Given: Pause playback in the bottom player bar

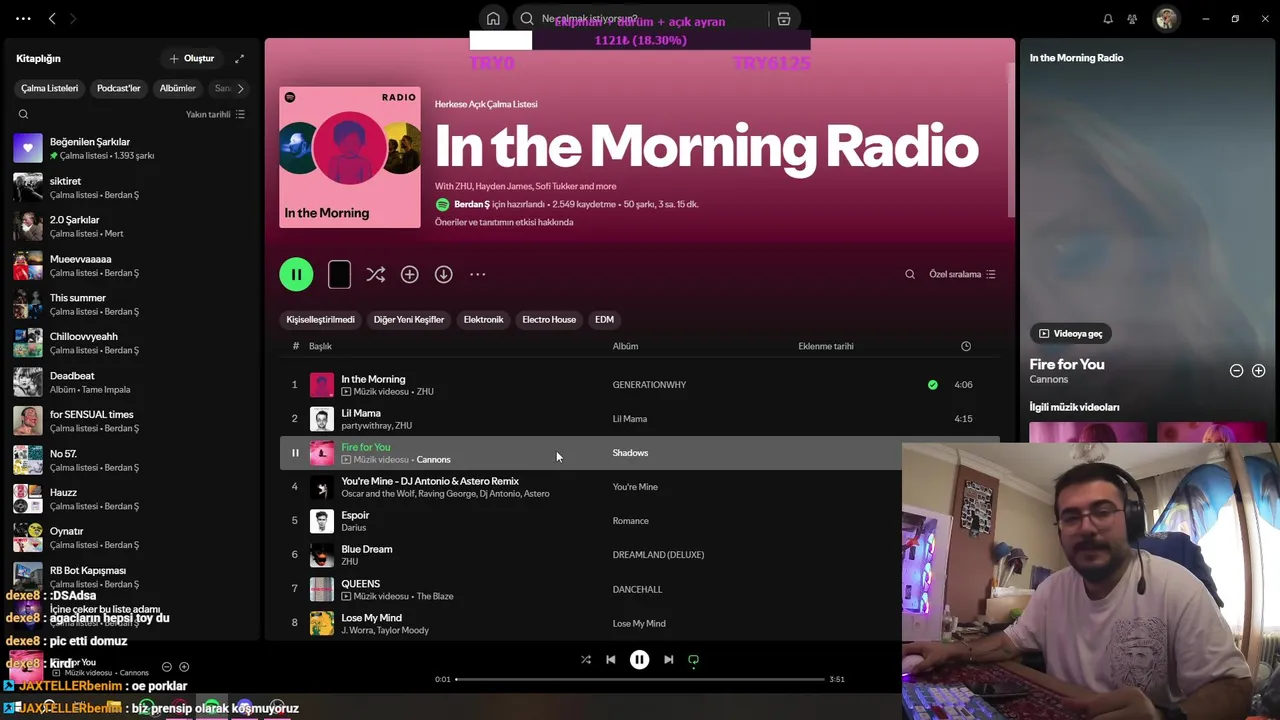Looking at the screenshot, I should pos(639,659).
